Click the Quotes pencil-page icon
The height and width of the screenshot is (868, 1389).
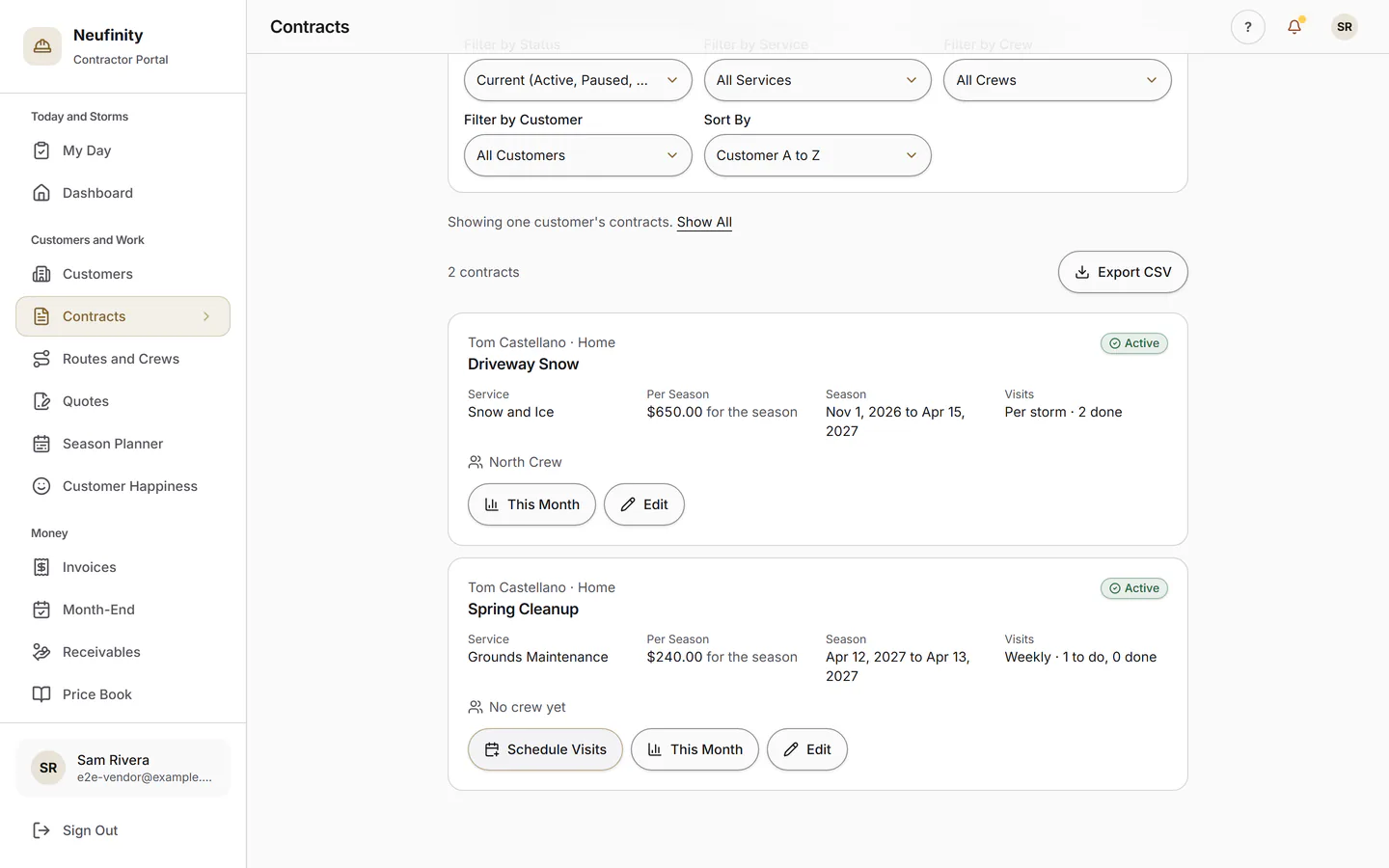41,401
